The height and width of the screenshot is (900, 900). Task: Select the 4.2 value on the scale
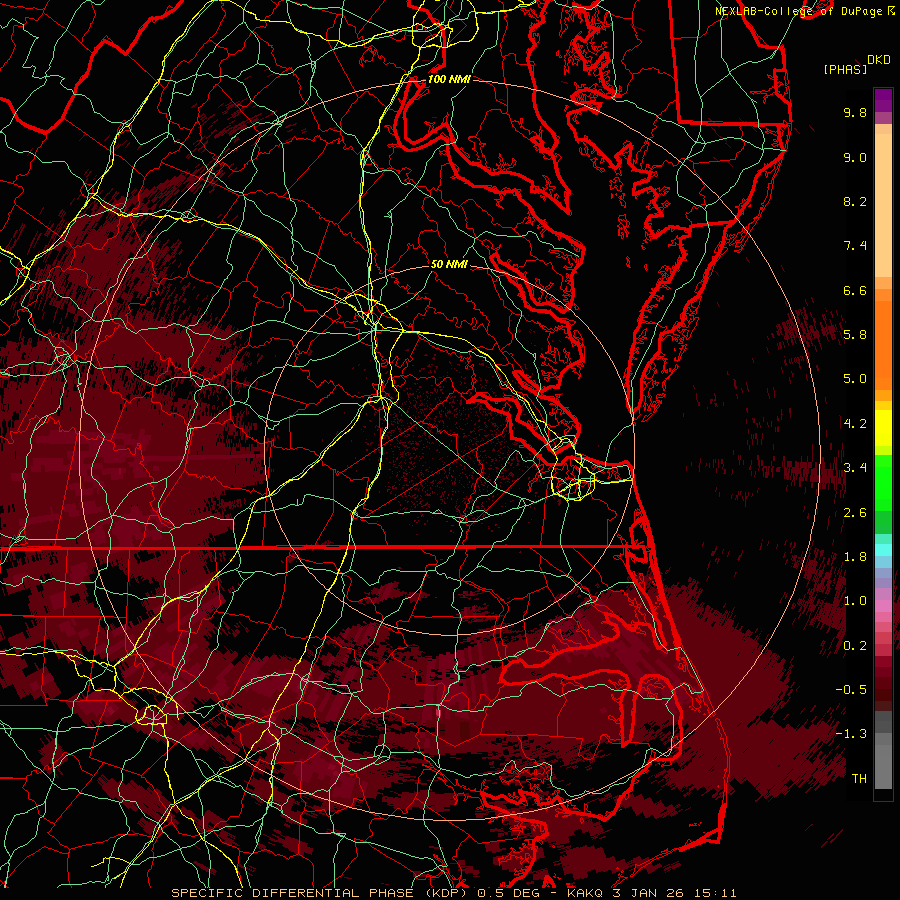point(855,424)
